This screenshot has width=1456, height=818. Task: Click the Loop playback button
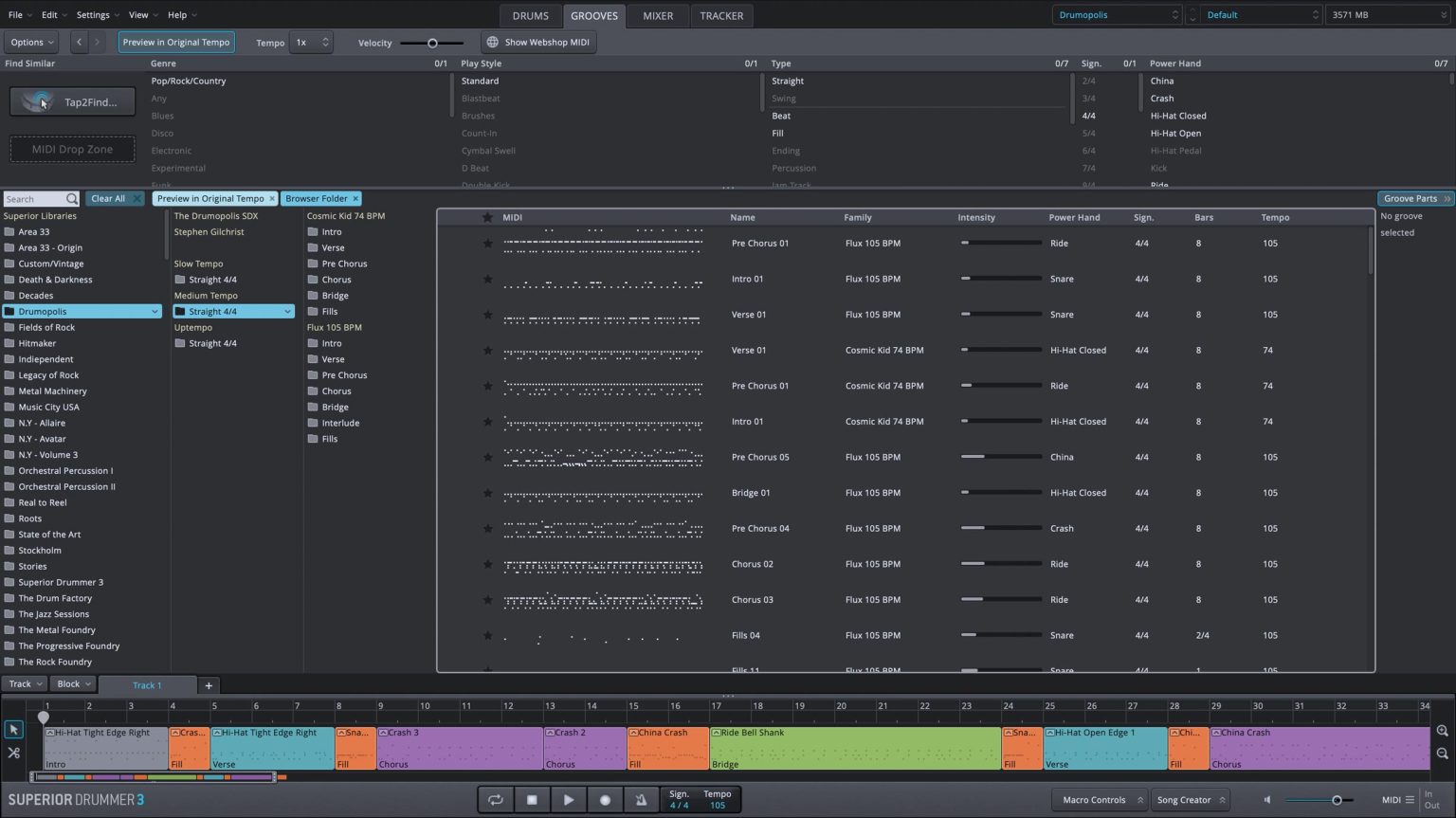tap(495, 800)
